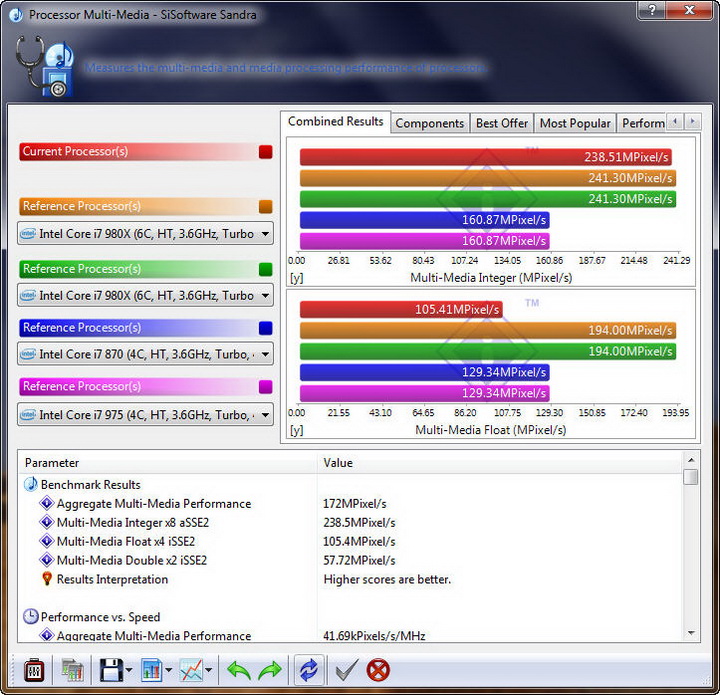Click the blue Reference Processor color swatch
Image resolution: width=720 pixels, height=695 pixels.
(x=265, y=328)
